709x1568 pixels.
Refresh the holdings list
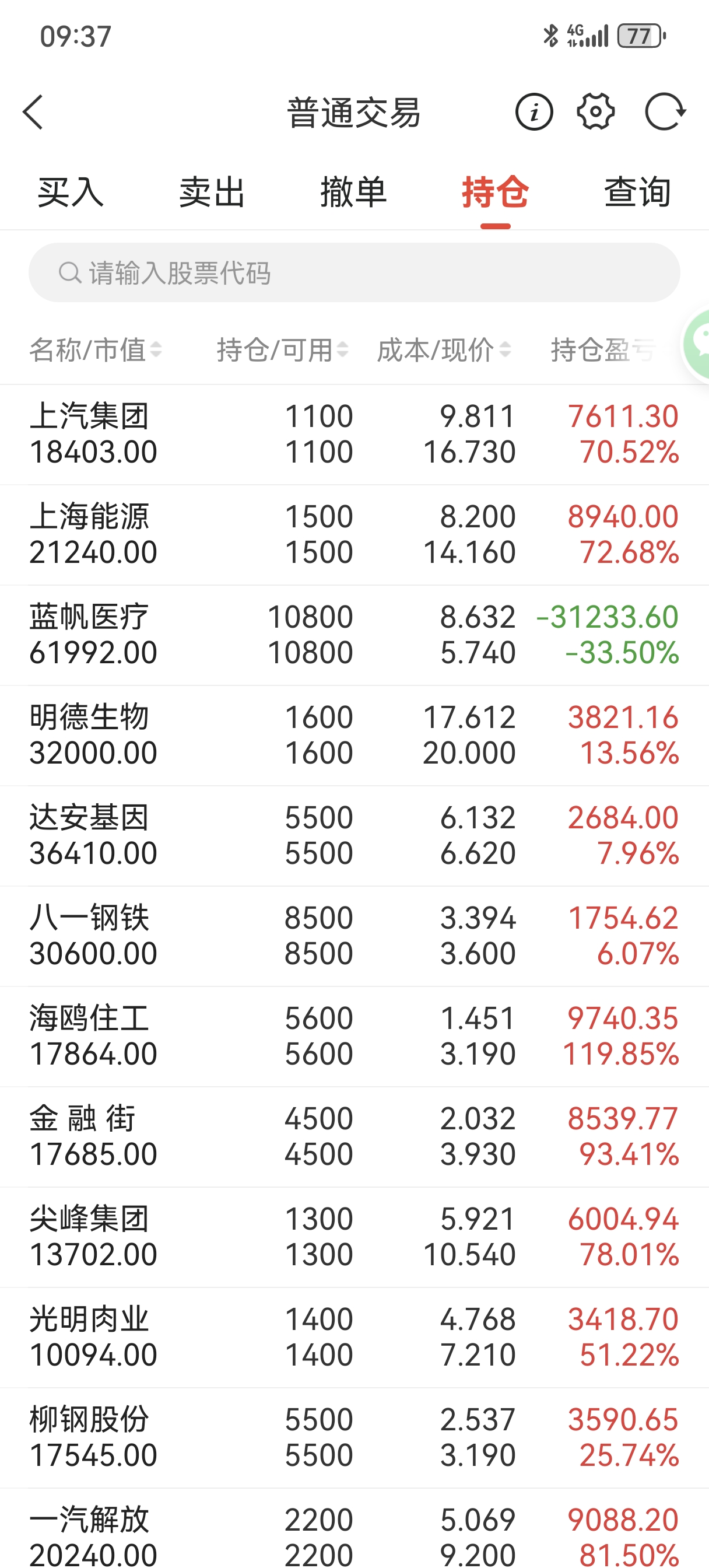click(x=665, y=112)
